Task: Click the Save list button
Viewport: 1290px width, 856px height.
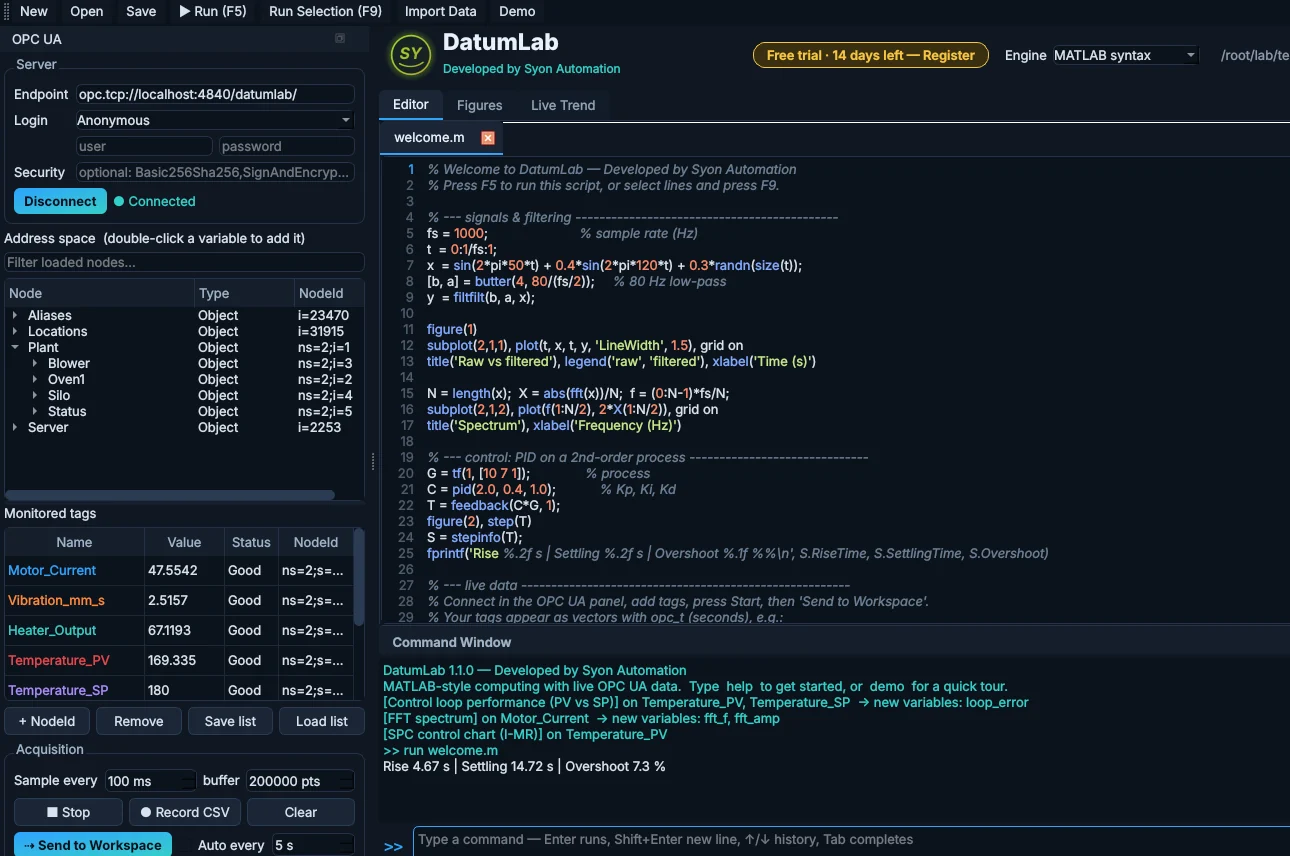Action: (231, 721)
